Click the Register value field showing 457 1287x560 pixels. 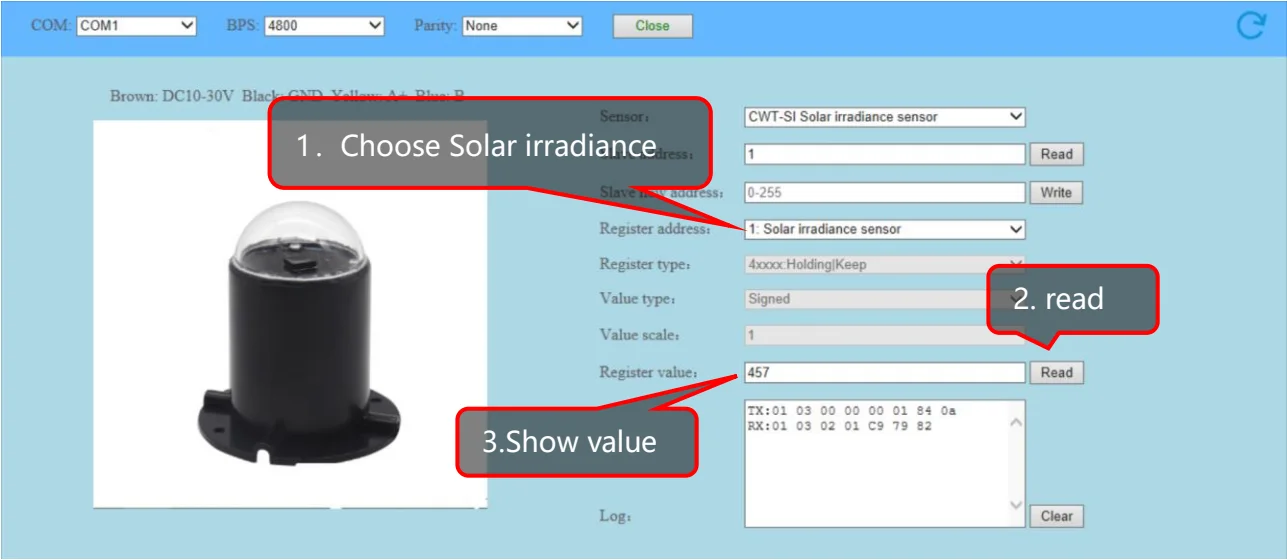pos(885,372)
